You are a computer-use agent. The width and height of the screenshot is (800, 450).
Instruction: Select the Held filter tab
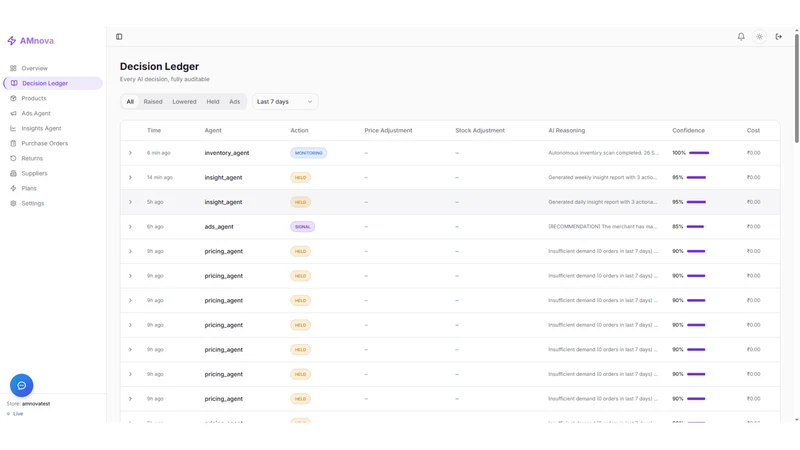(x=213, y=102)
